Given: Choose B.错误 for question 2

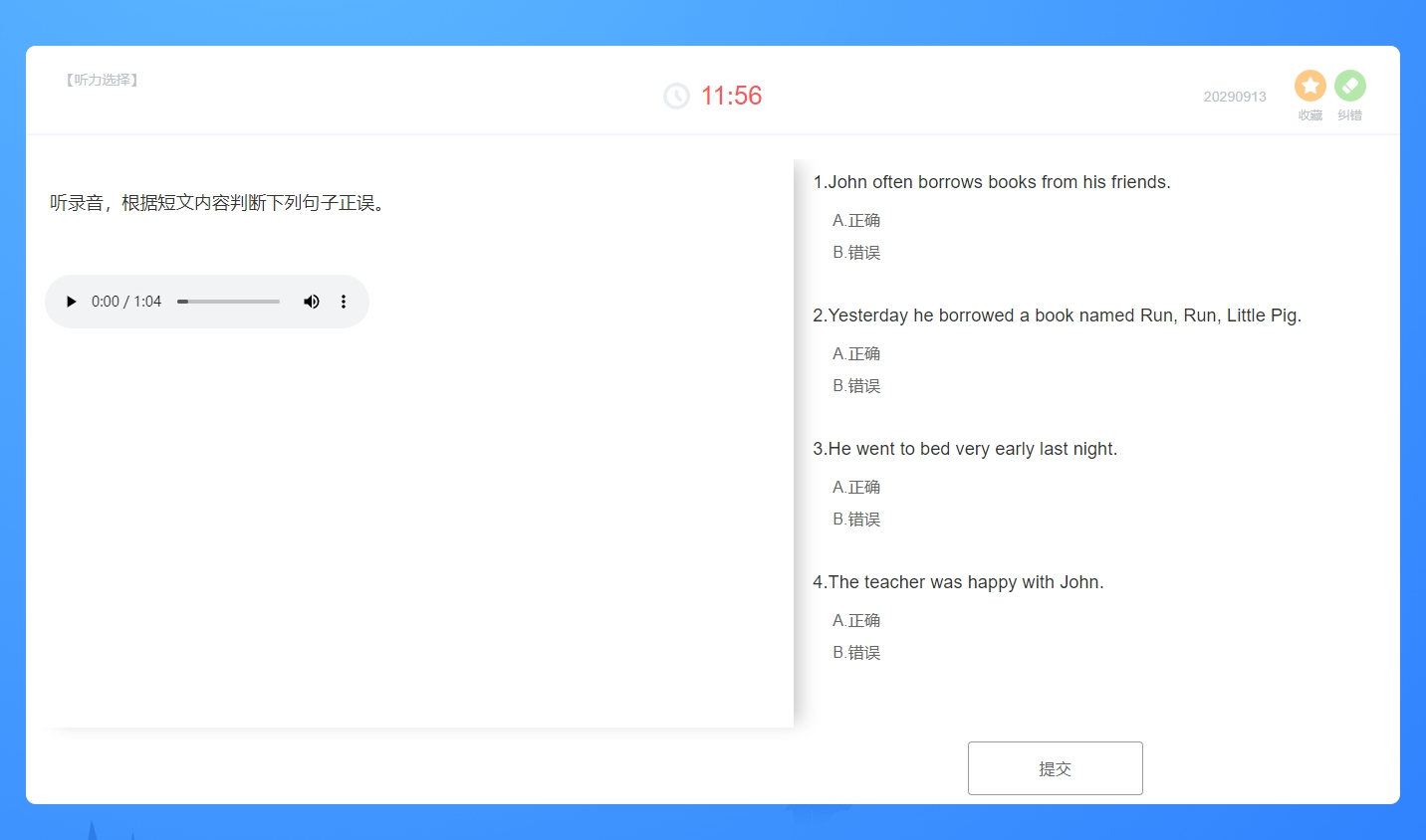Looking at the screenshot, I should pyautogui.click(x=856, y=386).
